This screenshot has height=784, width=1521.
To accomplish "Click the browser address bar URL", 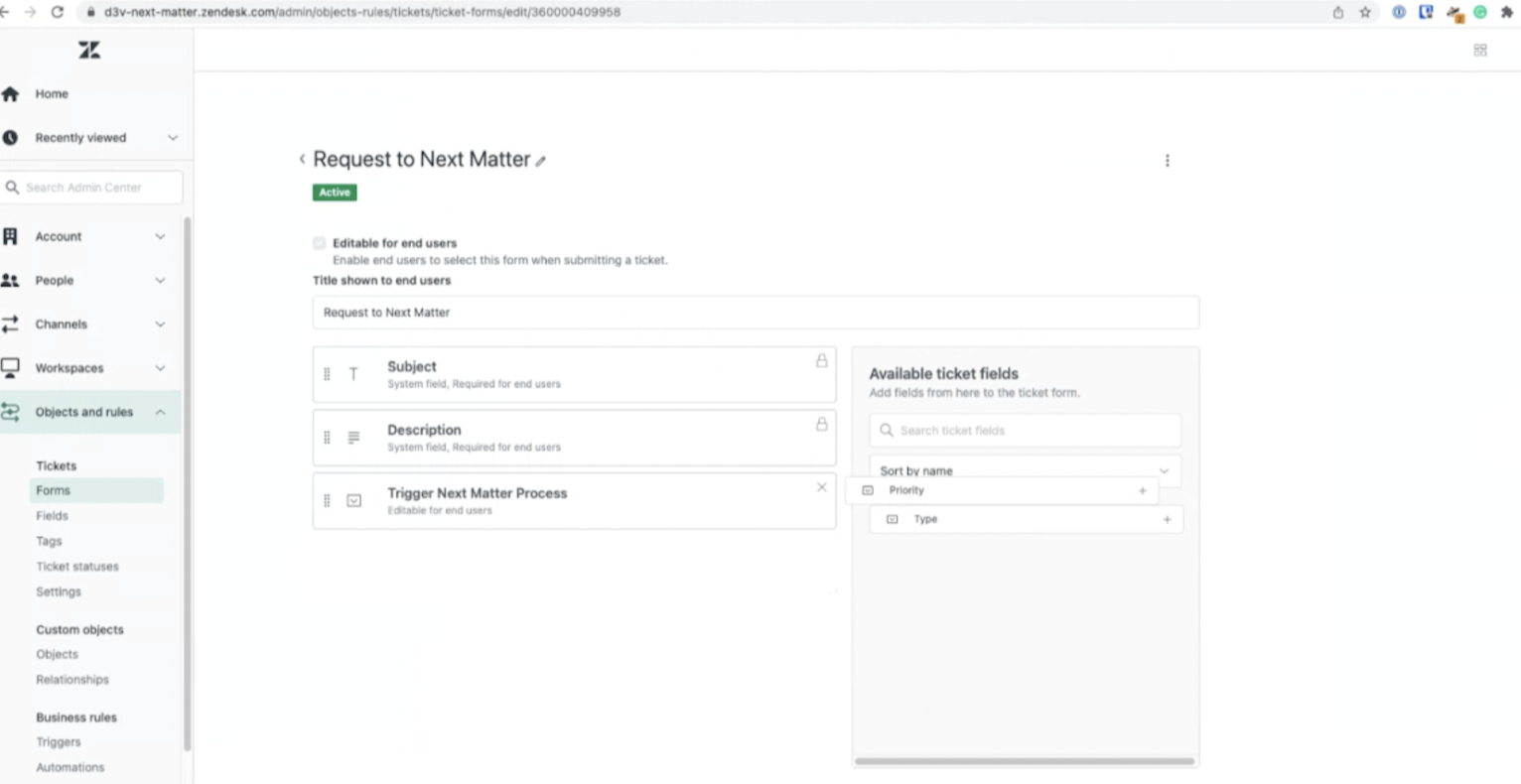I will click(362, 12).
